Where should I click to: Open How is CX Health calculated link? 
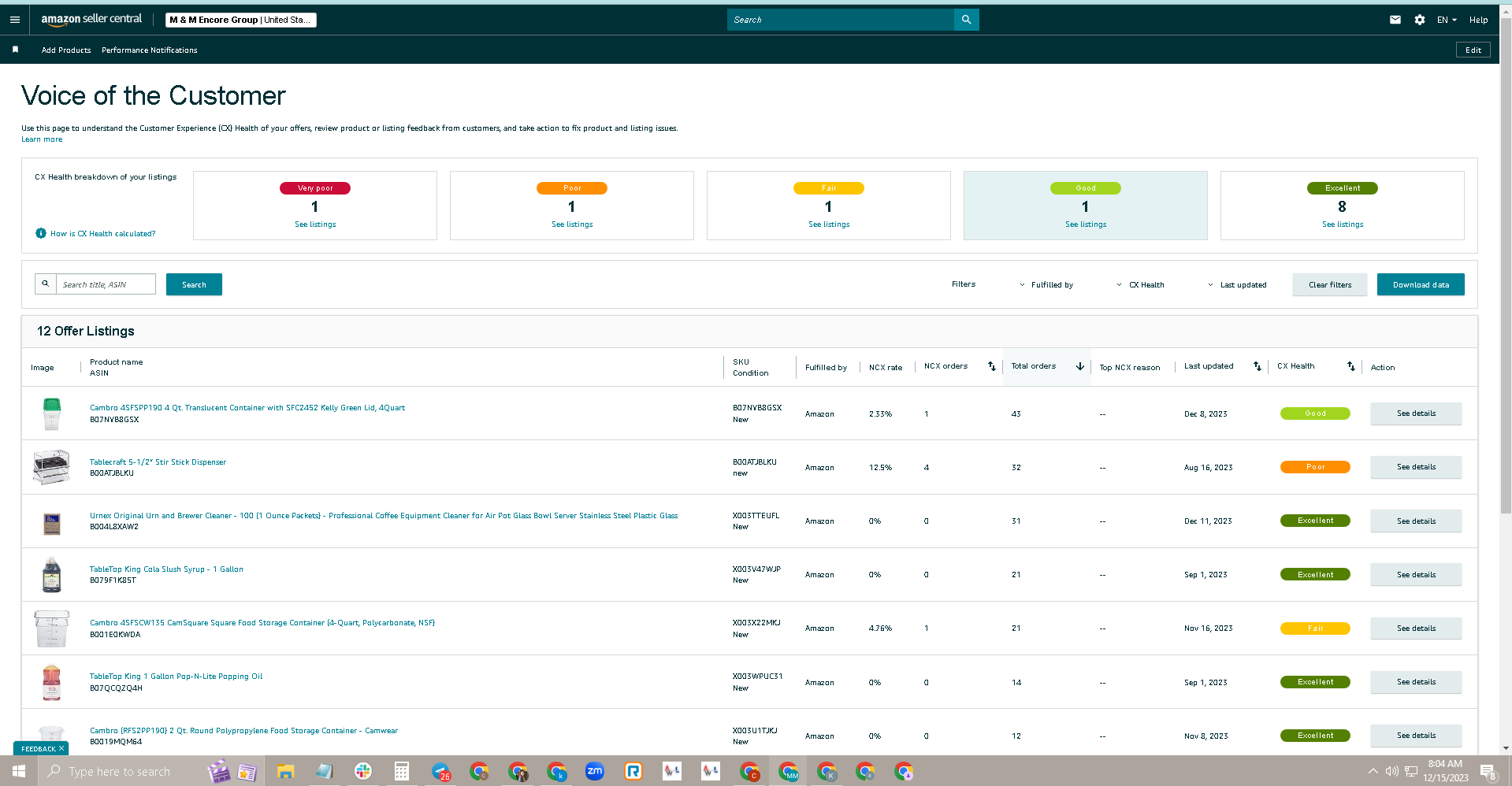pyautogui.click(x=103, y=233)
